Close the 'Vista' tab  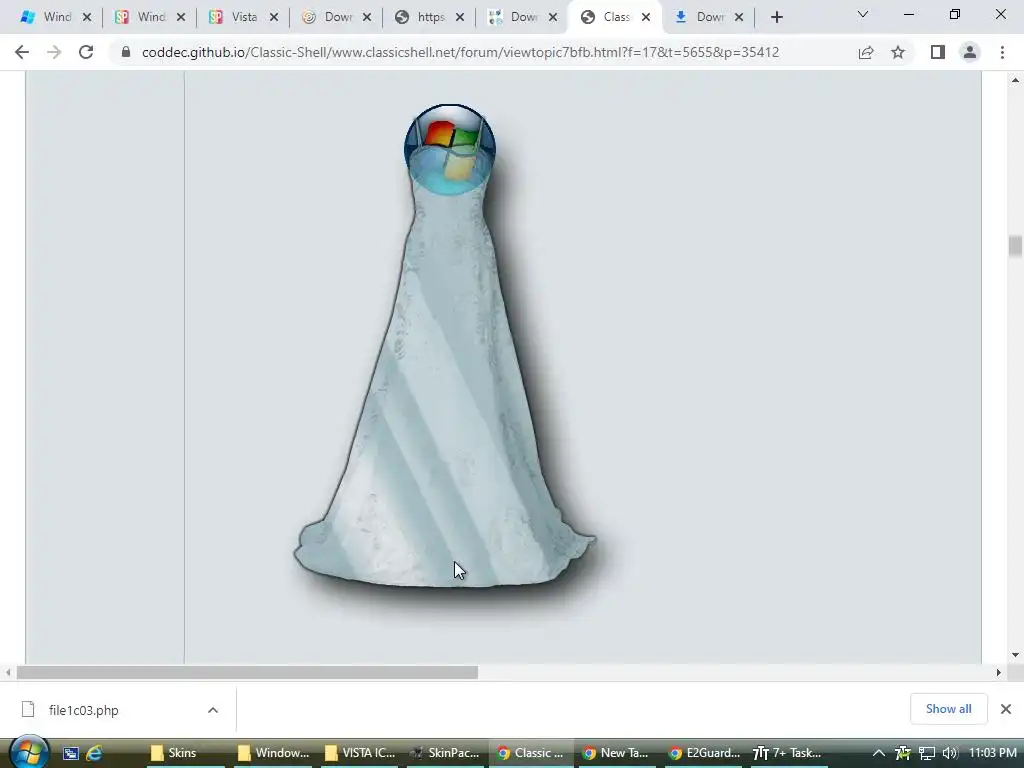(x=274, y=18)
